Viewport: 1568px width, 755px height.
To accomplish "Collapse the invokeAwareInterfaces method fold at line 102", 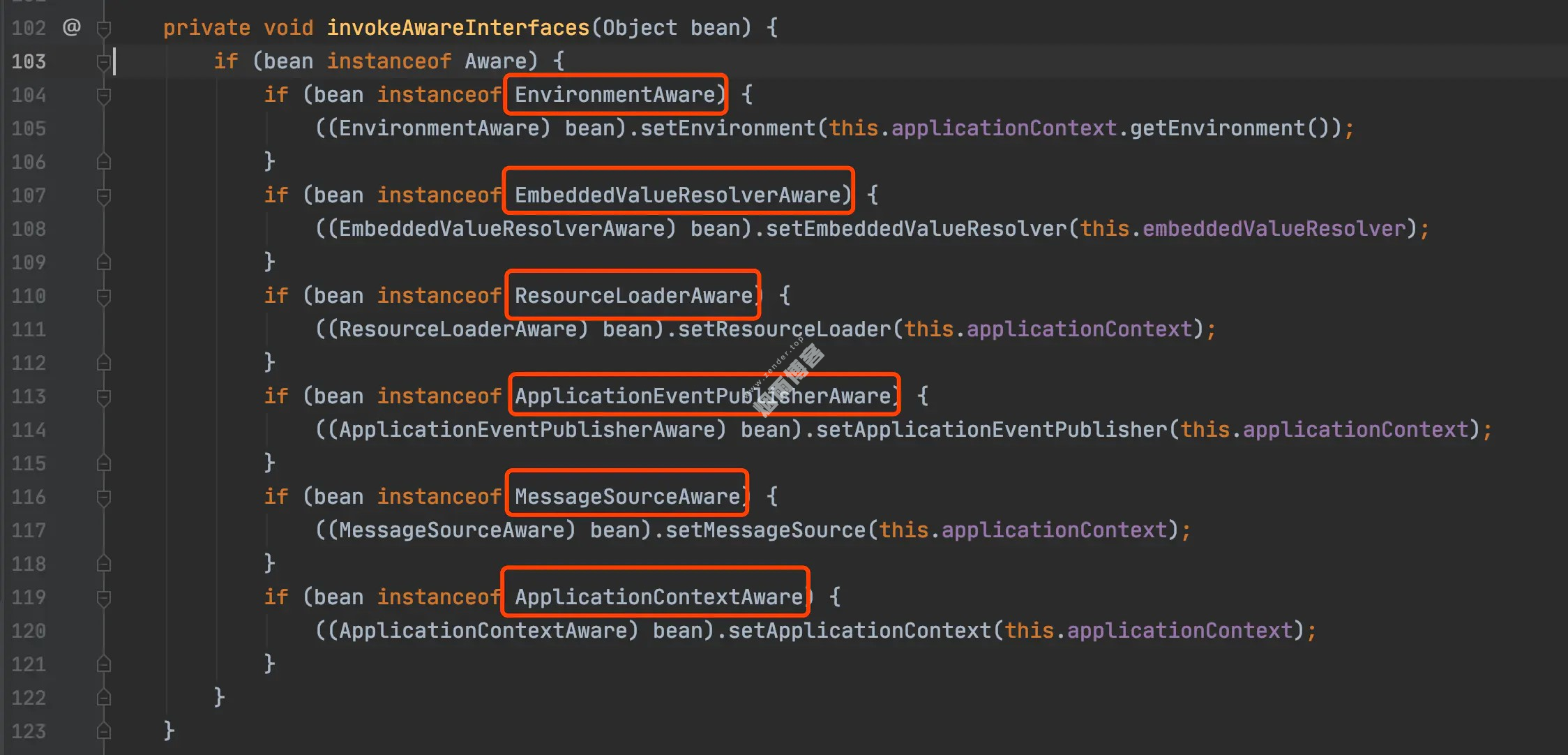I will click(x=104, y=29).
